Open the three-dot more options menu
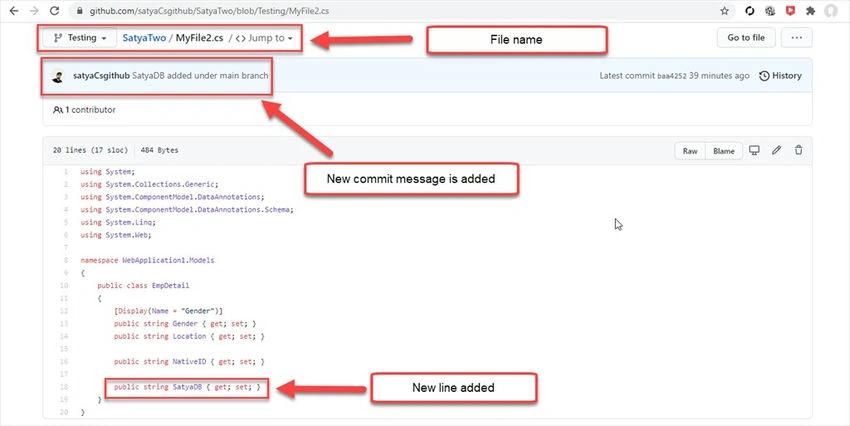 coord(796,37)
